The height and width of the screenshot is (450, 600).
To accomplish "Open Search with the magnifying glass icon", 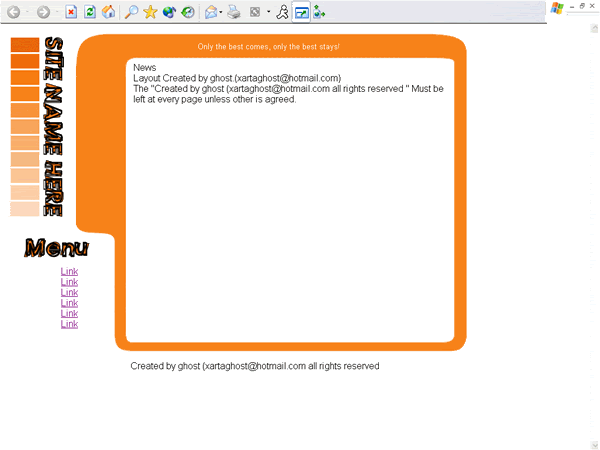I will click(131, 12).
